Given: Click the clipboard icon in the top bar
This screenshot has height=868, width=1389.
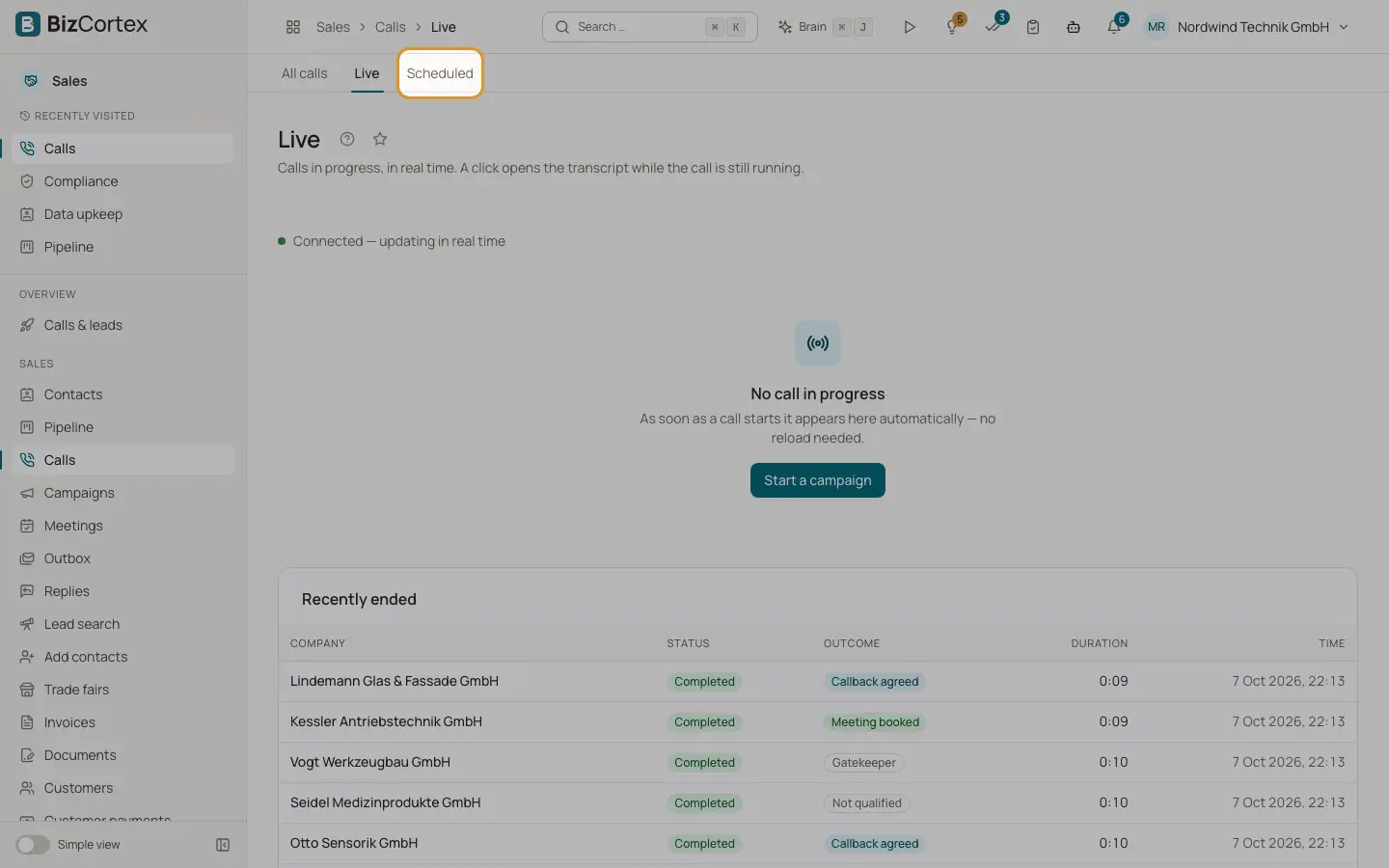Looking at the screenshot, I should (x=1033, y=27).
